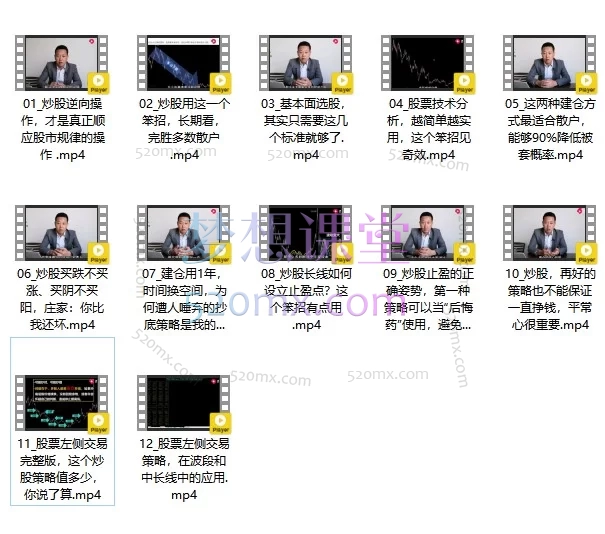Viewport: 605px width, 534px height.
Task: Click filename '05_这两种建仓方式最适合散户，能够90%降低被套概率.mp4'
Action: point(550,129)
